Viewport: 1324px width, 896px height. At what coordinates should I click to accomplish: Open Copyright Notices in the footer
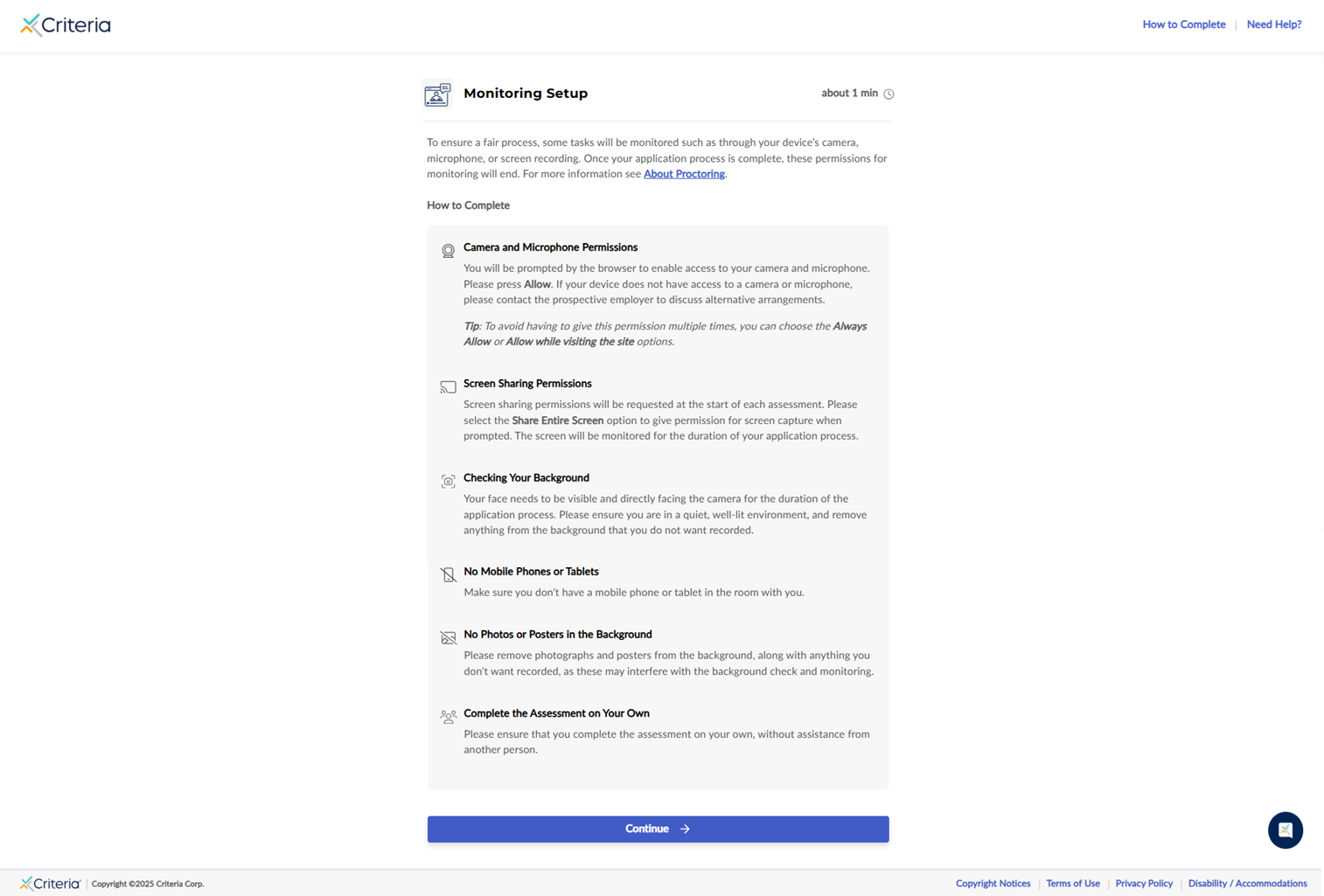pyautogui.click(x=993, y=883)
